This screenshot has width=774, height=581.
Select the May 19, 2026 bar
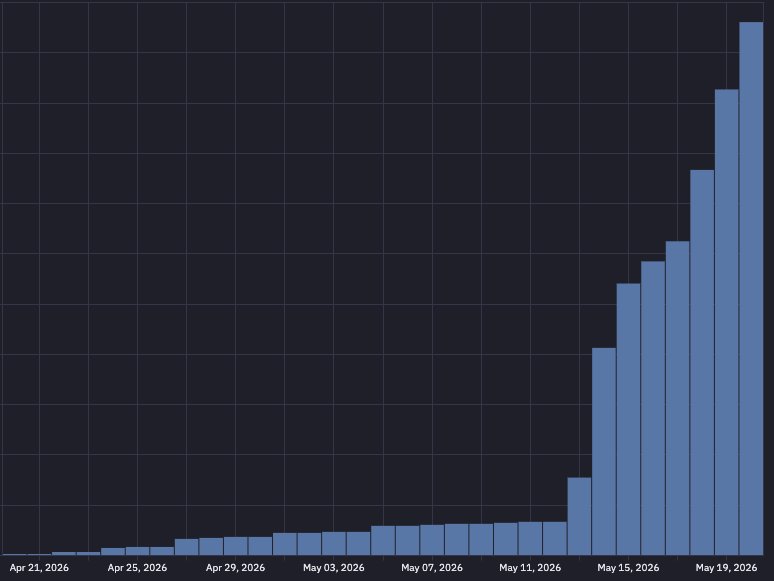[727, 322]
